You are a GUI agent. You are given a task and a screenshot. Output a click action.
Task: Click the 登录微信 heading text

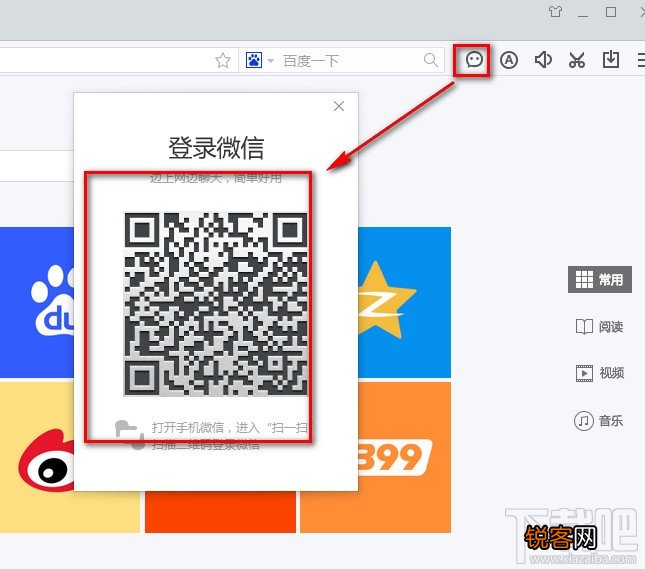(216, 148)
